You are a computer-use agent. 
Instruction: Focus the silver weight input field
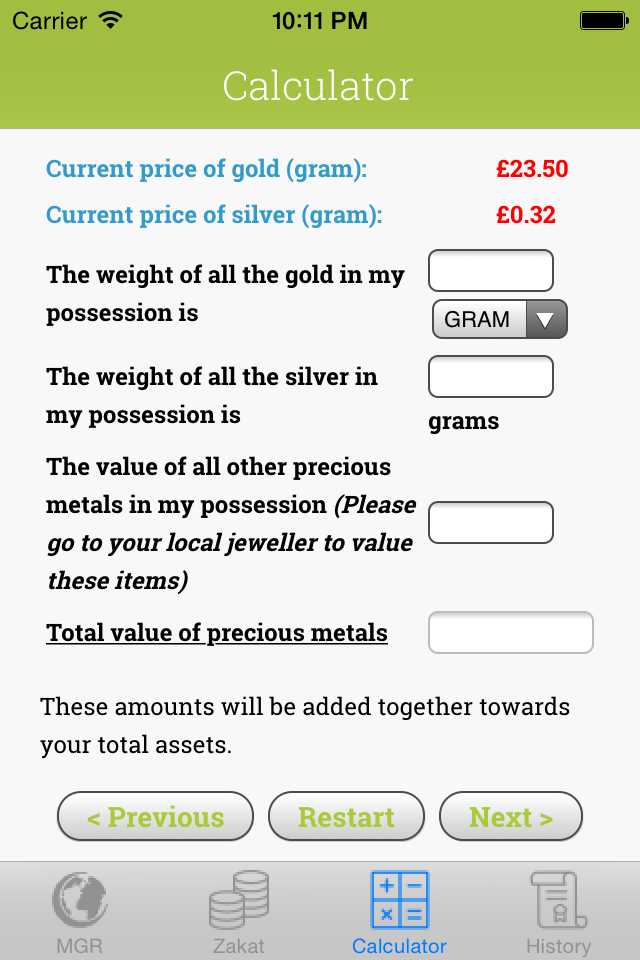(x=490, y=377)
